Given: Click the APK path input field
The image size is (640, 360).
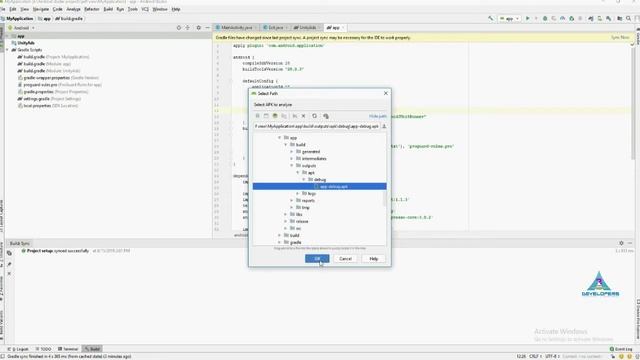Looking at the screenshot, I should (x=317, y=127).
